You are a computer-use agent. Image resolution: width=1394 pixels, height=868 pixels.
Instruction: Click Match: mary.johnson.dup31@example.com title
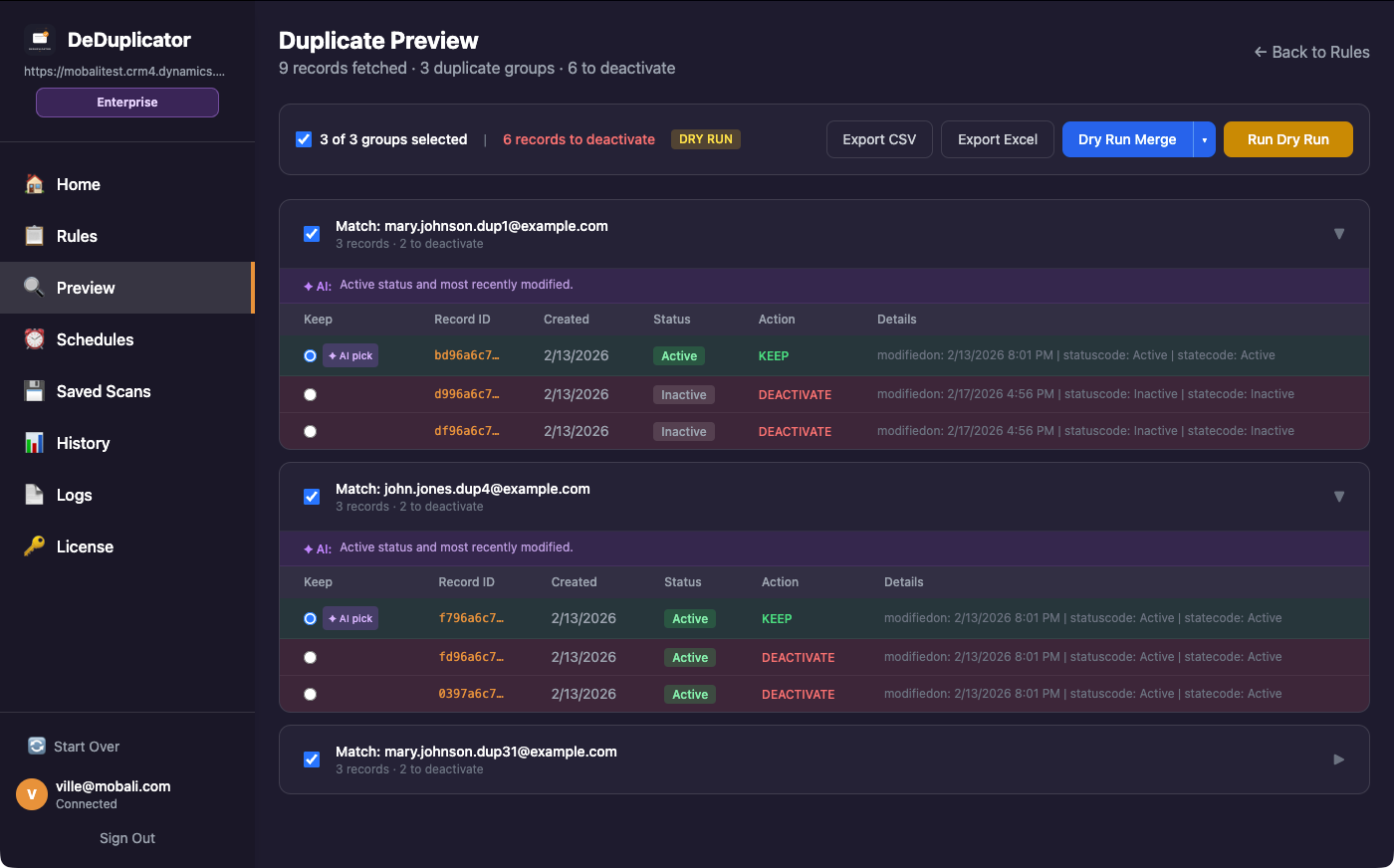pos(476,752)
